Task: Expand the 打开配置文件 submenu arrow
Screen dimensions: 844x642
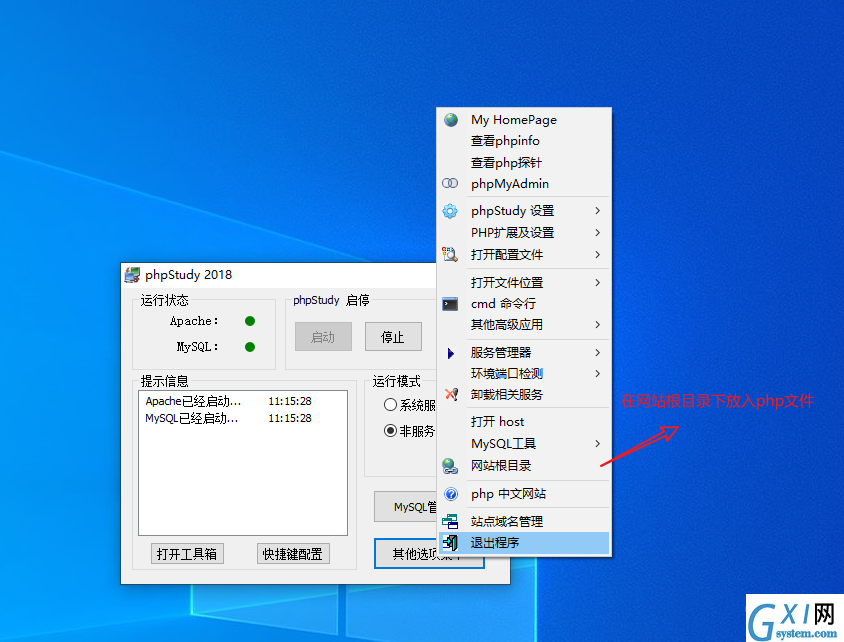Action: [x=597, y=255]
